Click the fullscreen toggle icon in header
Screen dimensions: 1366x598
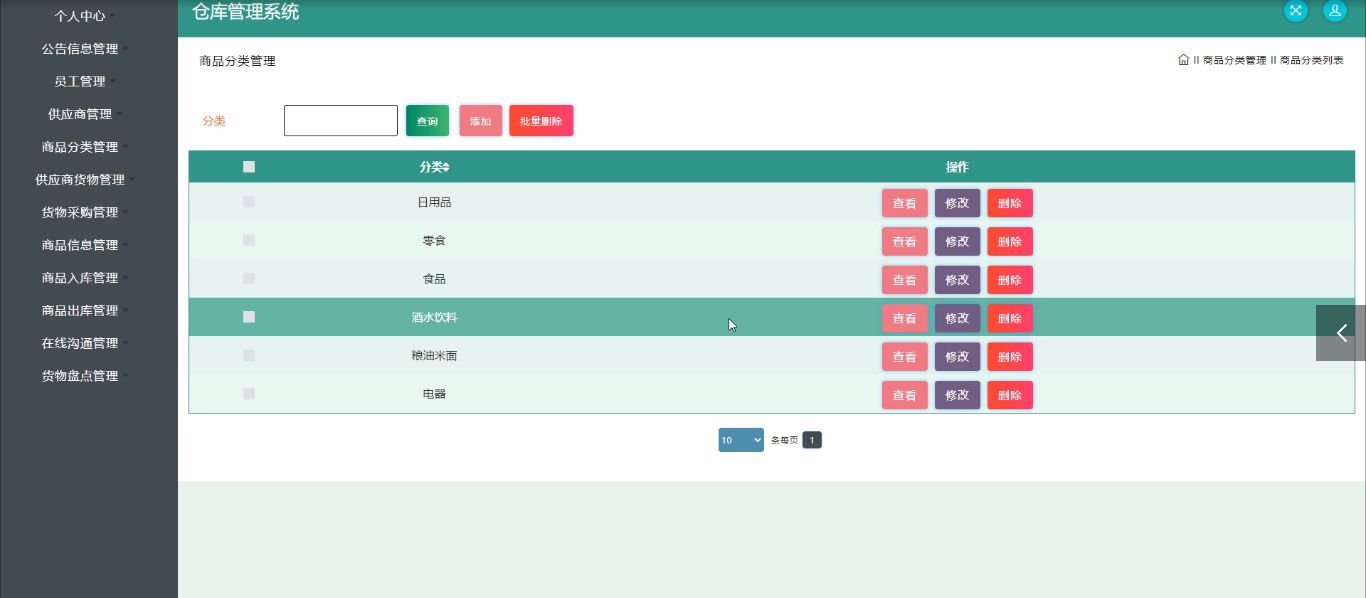(1296, 10)
